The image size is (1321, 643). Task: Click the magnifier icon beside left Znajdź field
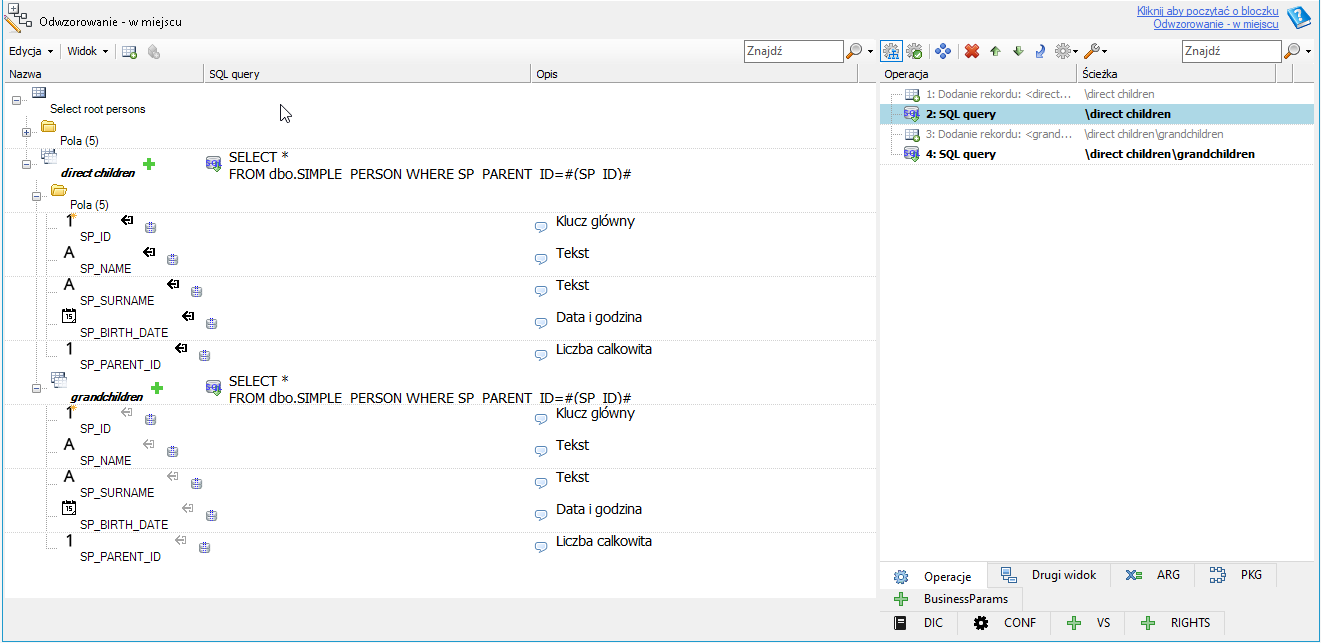tap(855, 51)
